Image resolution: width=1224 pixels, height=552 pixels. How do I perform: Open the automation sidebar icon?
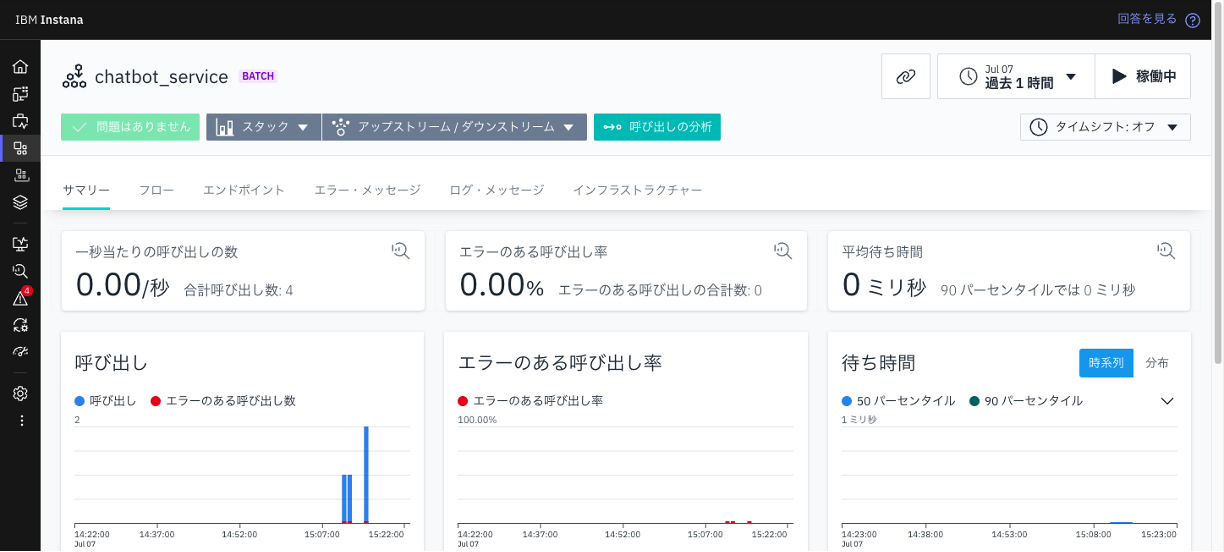(20, 325)
